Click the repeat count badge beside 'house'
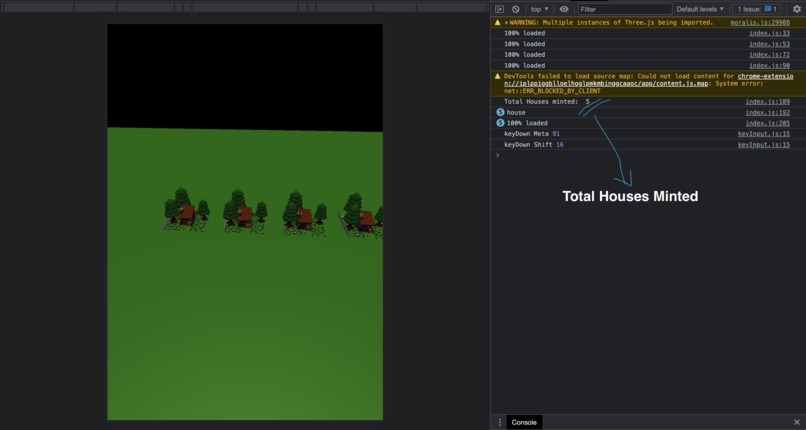The image size is (806, 430). [x=500, y=113]
